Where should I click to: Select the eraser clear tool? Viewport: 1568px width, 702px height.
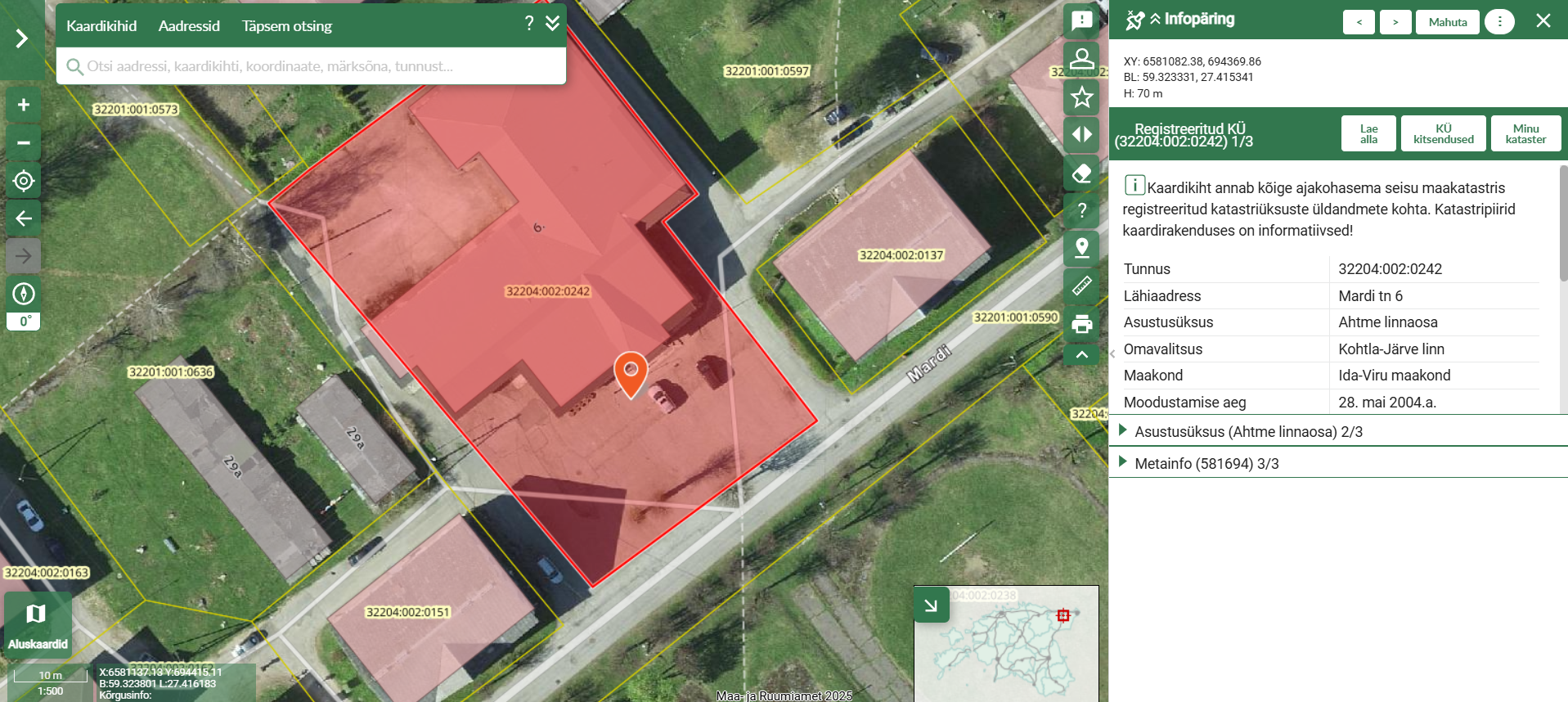(1081, 173)
